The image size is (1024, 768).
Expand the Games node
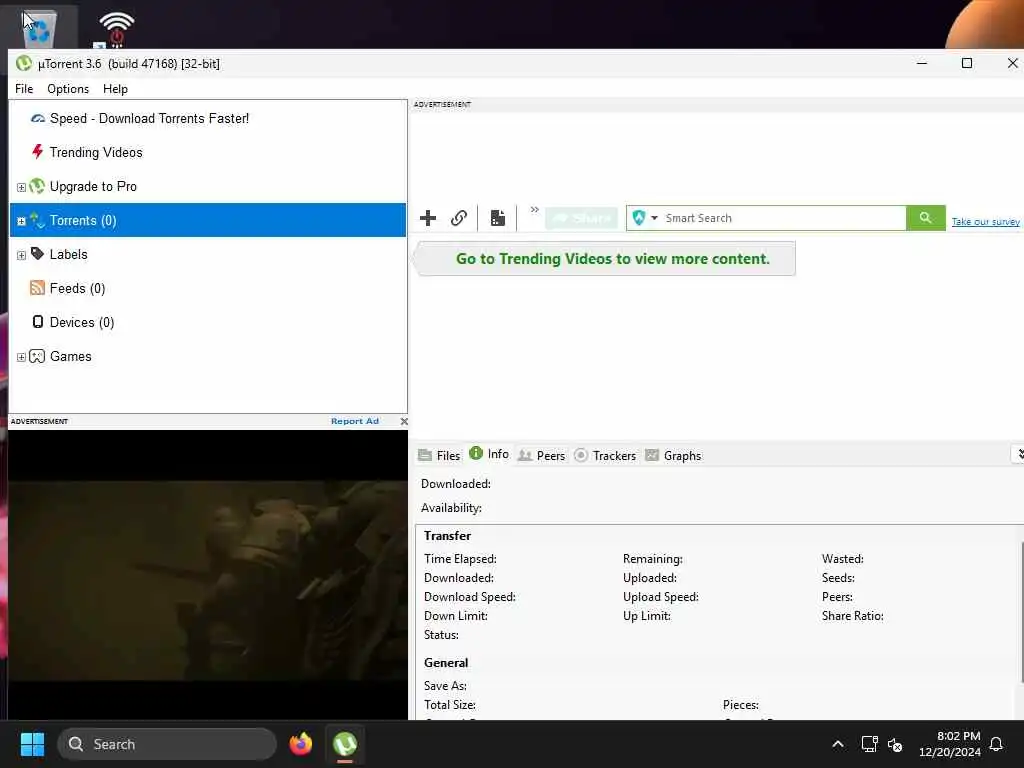(x=21, y=357)
